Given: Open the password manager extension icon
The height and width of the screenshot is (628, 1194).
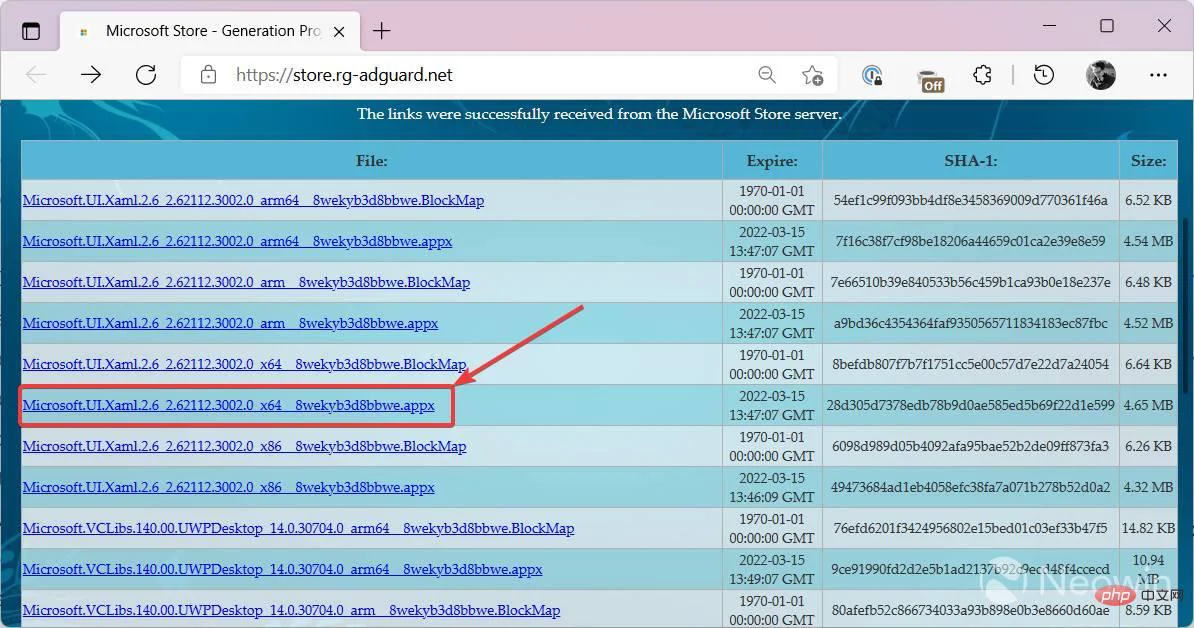Looking at the screenshot, I should pos(872,75).
